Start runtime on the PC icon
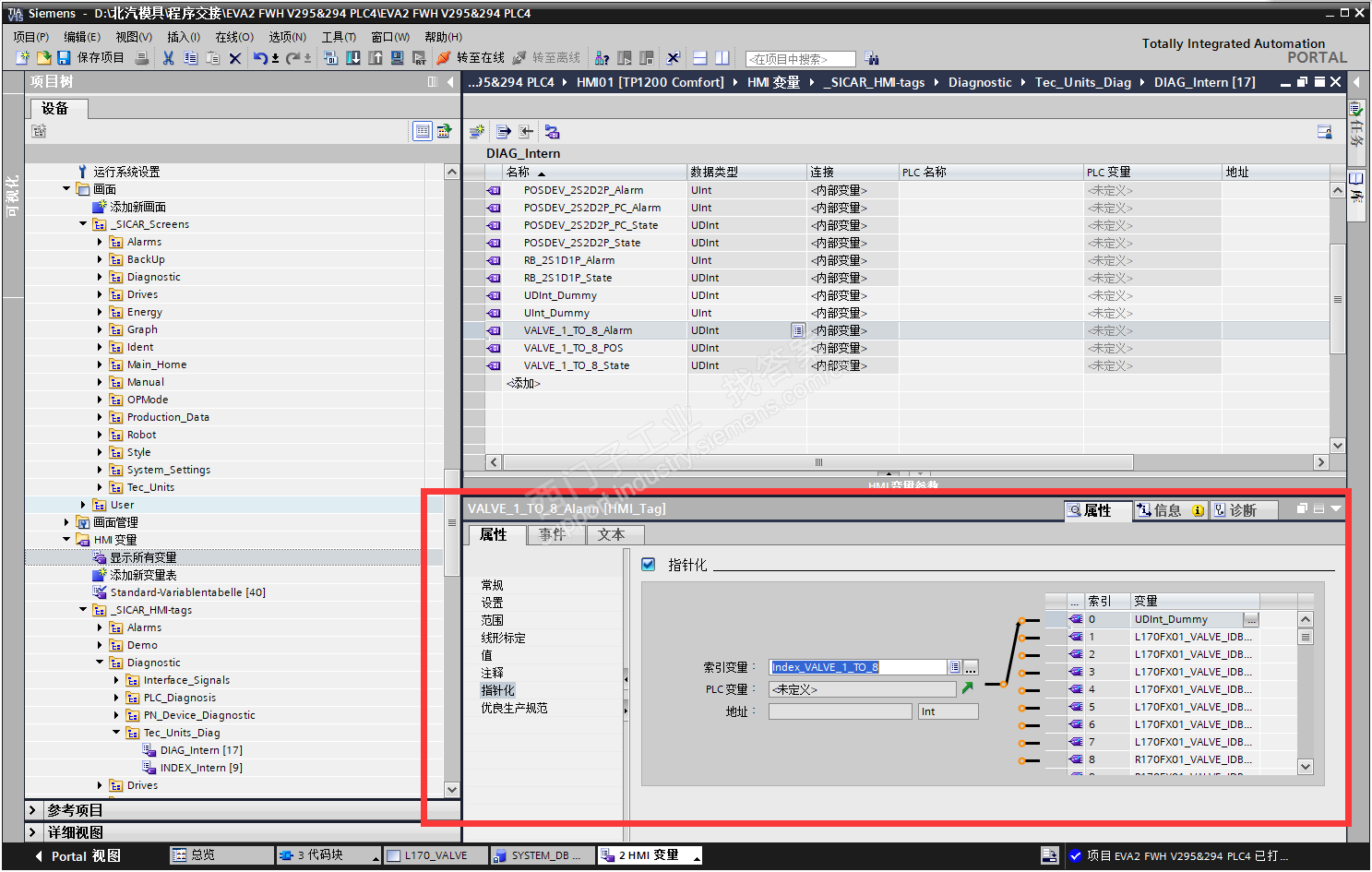Screen dimensions: 1372x872 click(419, 58)
